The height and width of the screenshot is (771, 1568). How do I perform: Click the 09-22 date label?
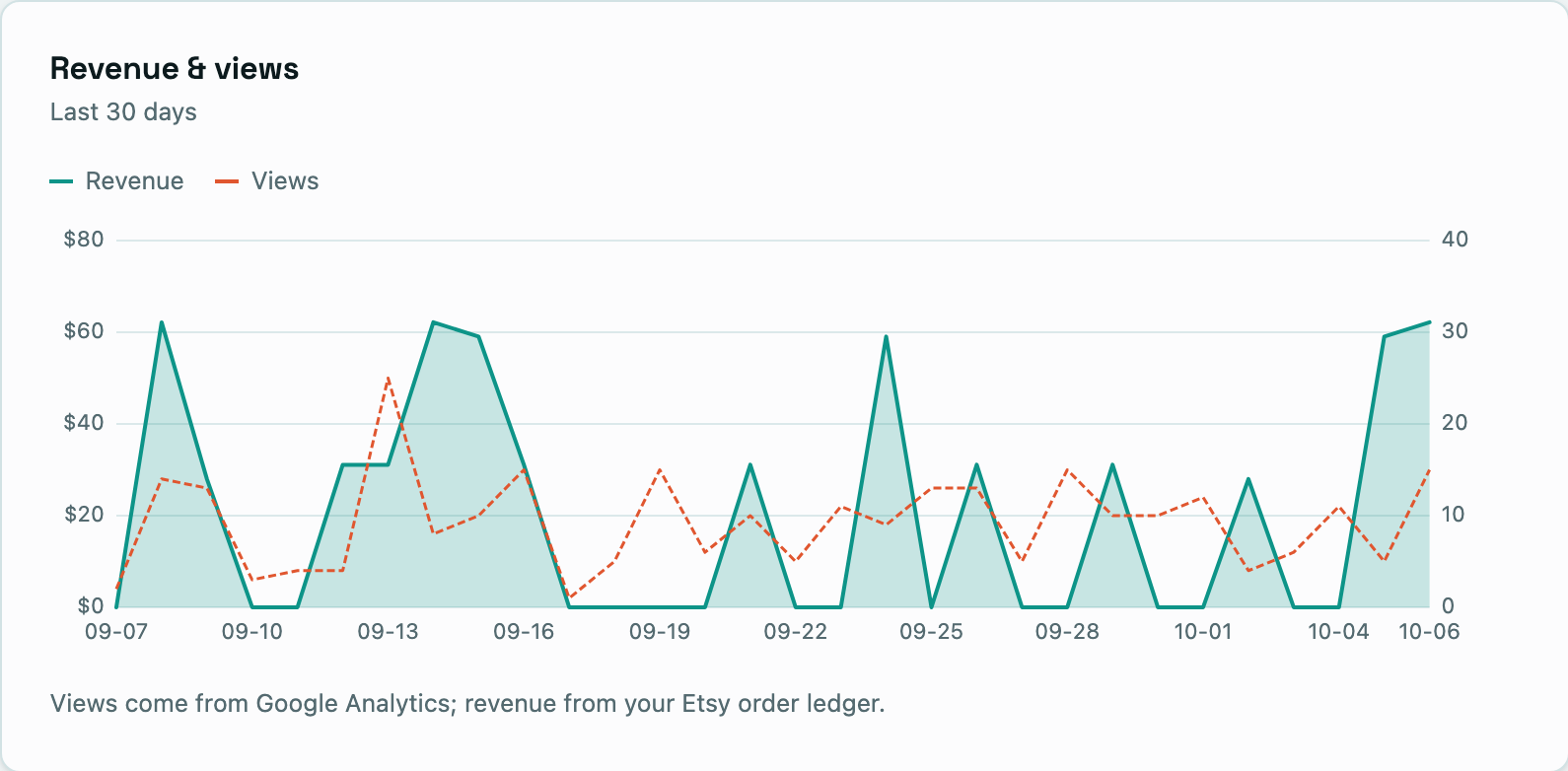click(x=796, y=632)
